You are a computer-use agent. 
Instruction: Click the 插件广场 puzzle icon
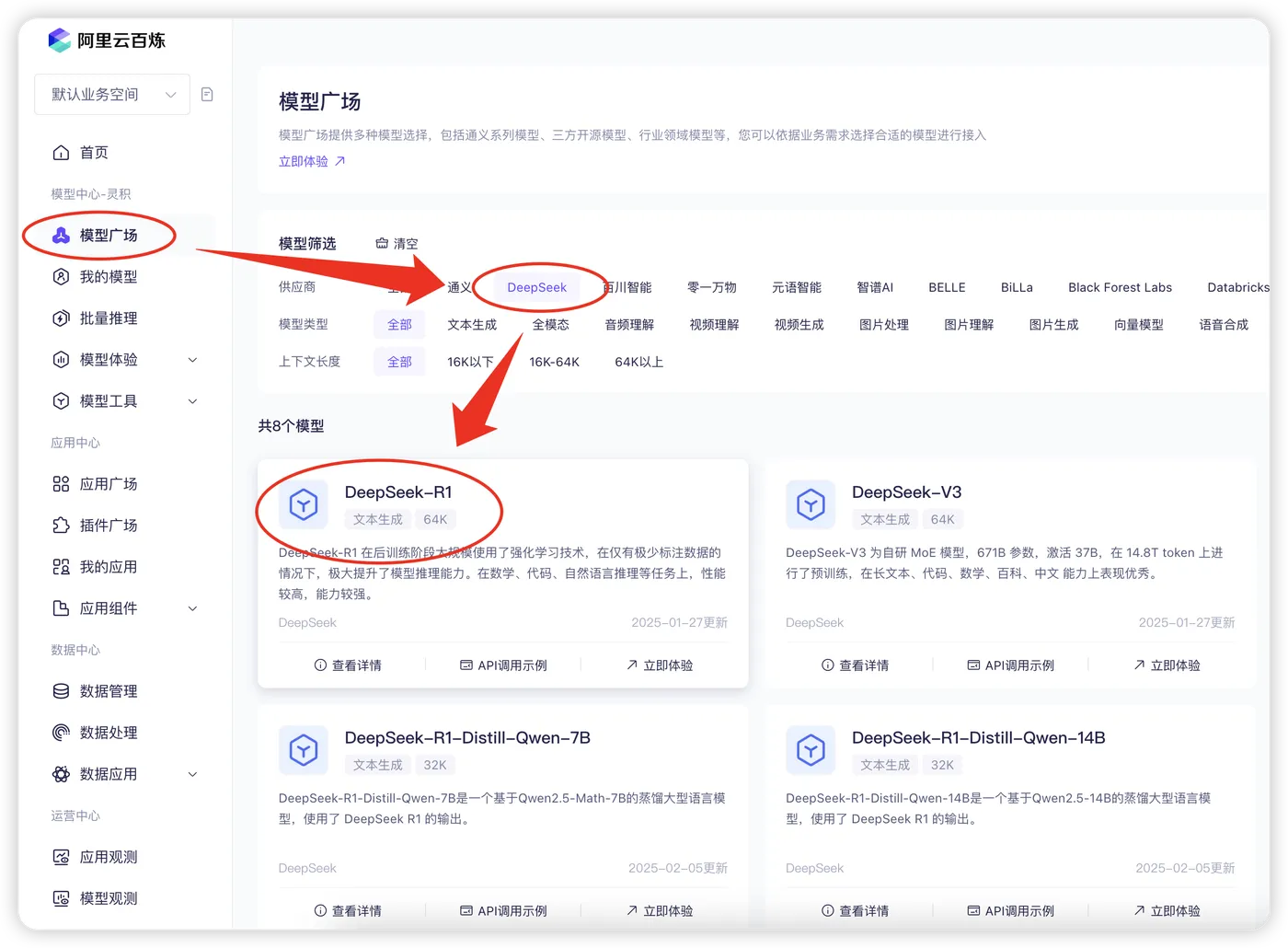(61, 526)
